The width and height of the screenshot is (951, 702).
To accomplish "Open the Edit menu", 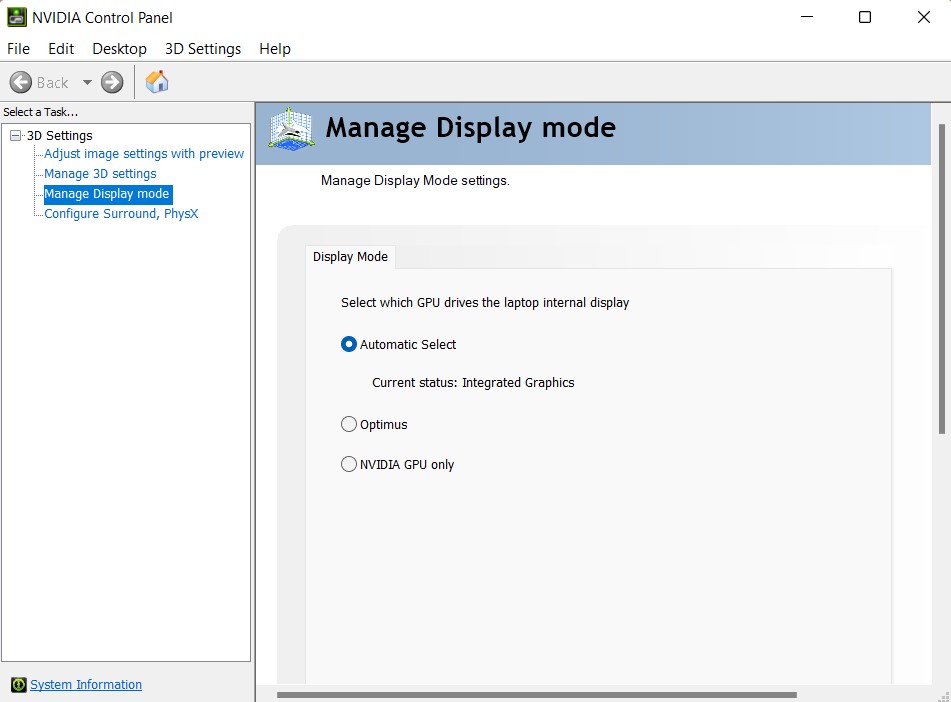I will coord(61,49).
